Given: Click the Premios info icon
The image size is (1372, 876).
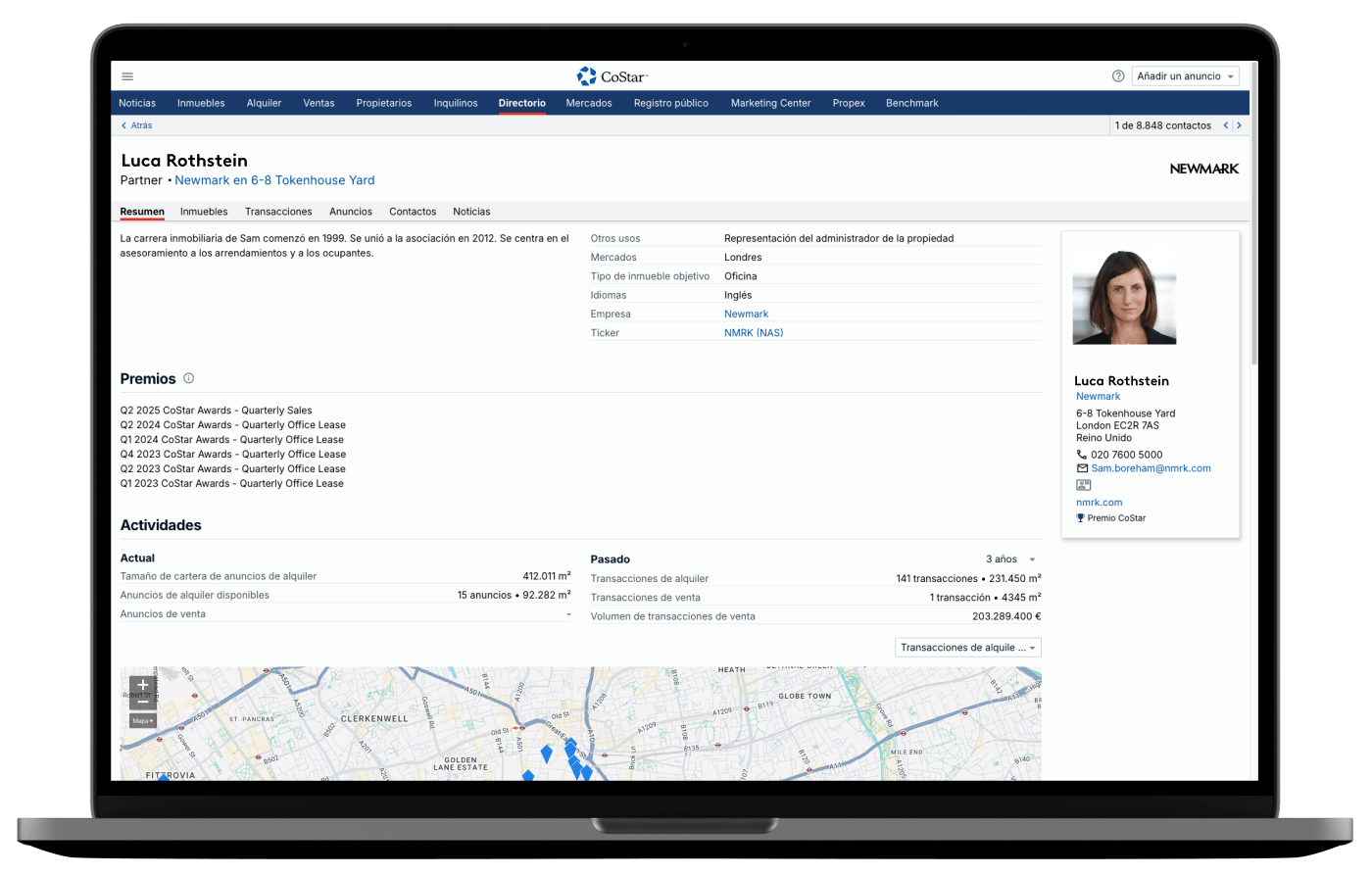Looking at the screenshot, I should (x=189, y=378).
